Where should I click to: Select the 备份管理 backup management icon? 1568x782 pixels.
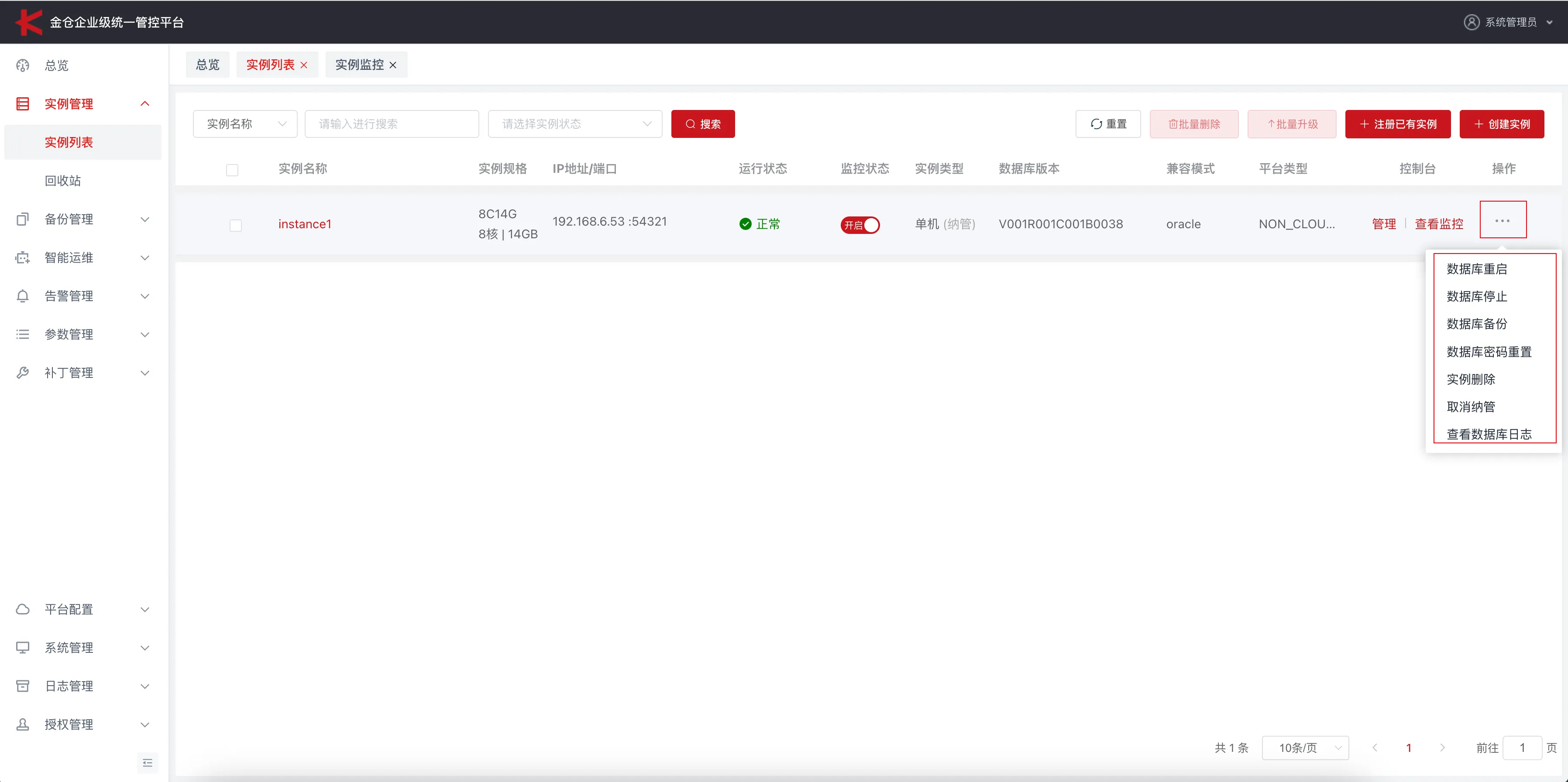coord(23,219)
